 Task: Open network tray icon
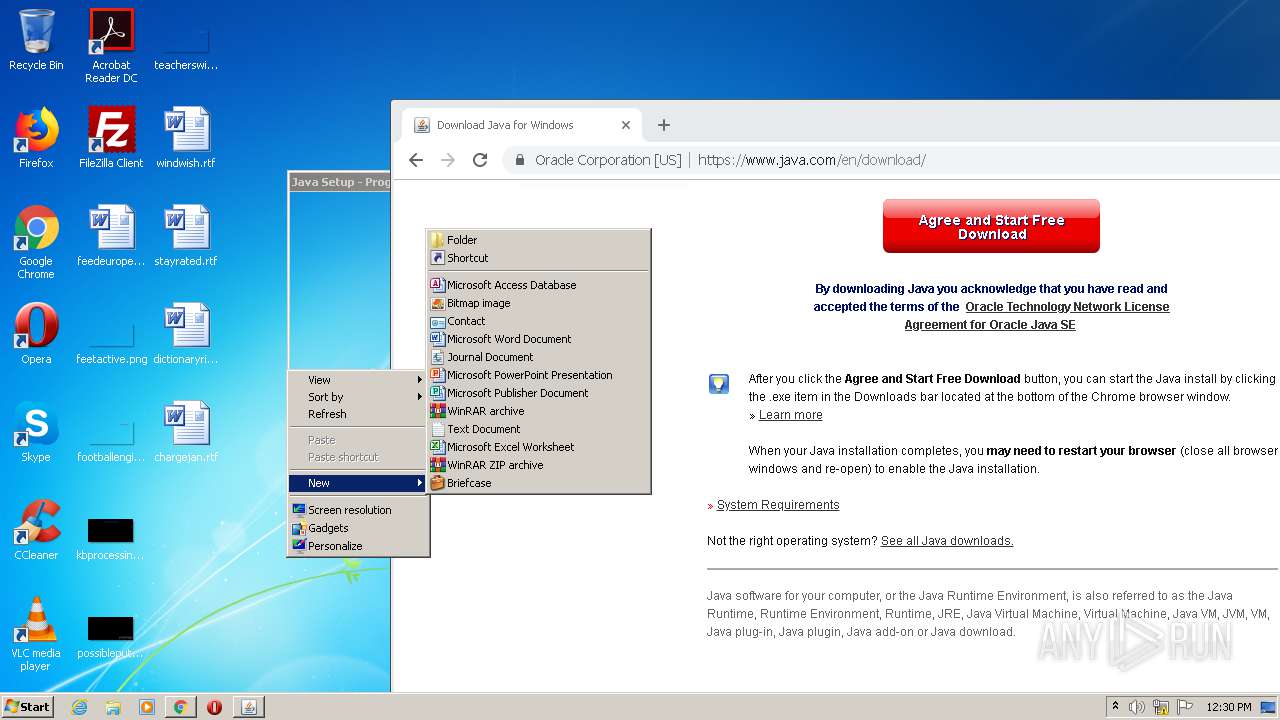coord(1161,707)
